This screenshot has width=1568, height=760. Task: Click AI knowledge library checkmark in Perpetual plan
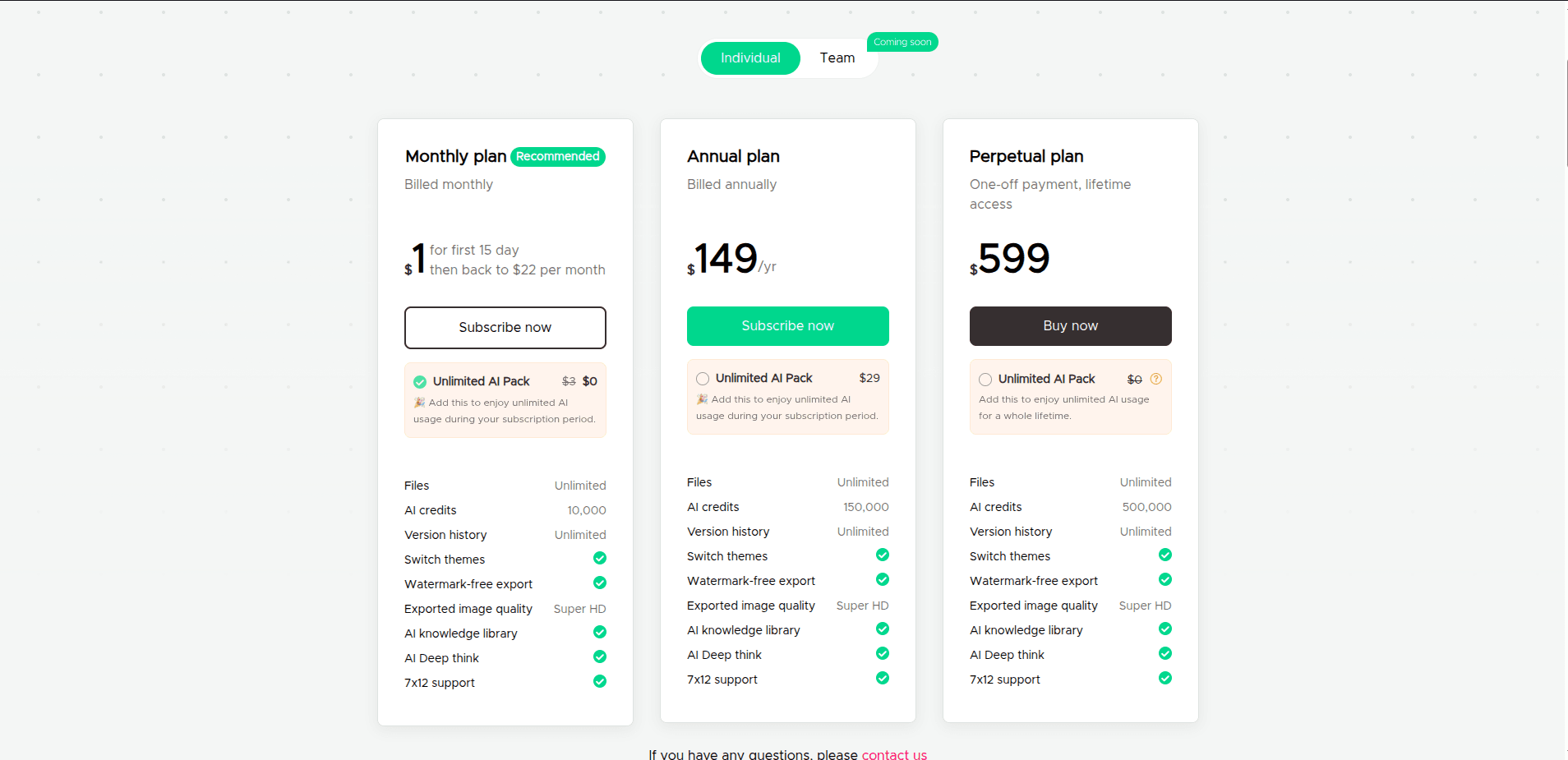pos(1165,629)
